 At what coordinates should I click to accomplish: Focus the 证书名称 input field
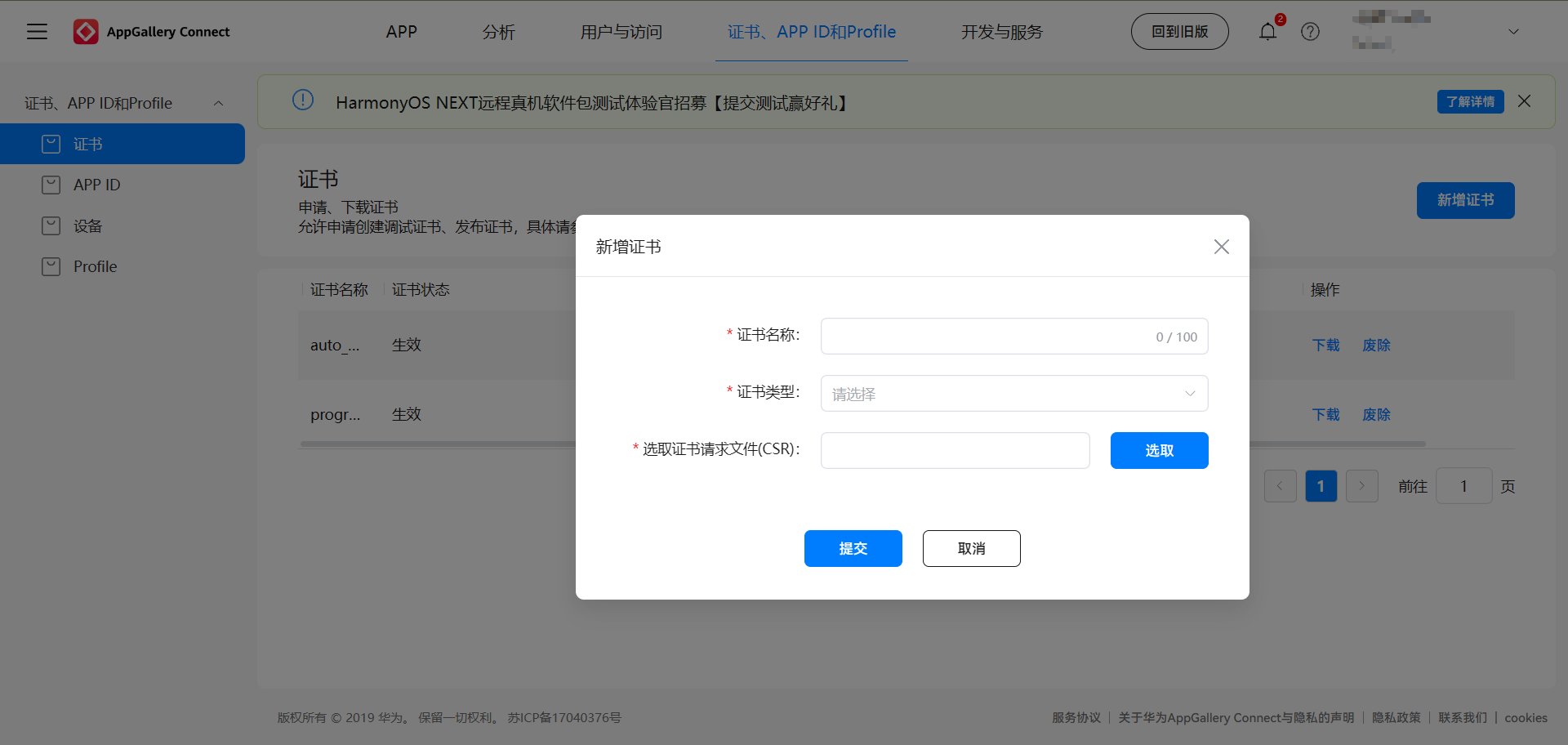click(1014, 337)
